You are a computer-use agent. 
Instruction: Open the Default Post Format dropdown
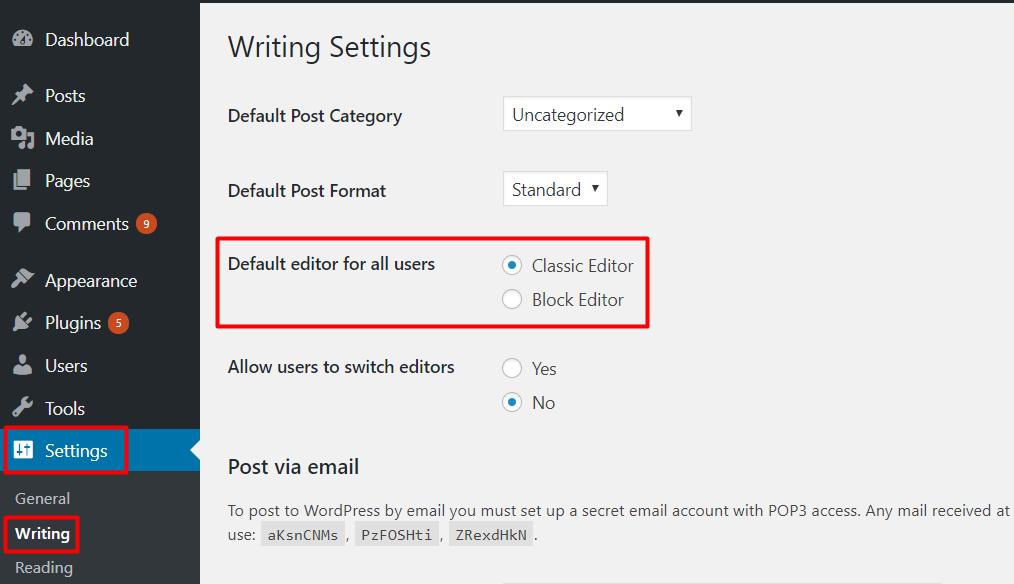coord(555,189)
